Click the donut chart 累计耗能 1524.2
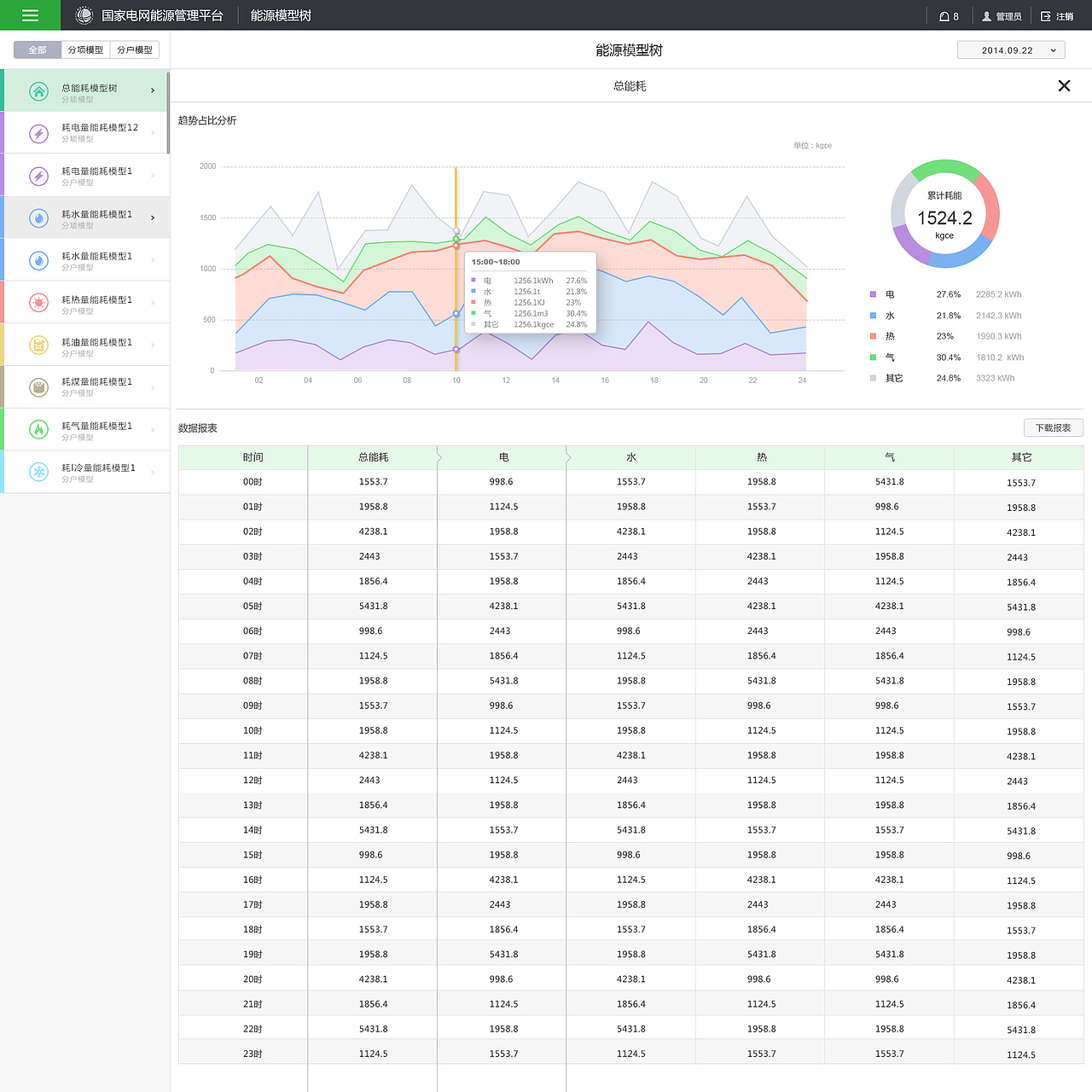This screenshot has width=1092, height=1092. 944,213
